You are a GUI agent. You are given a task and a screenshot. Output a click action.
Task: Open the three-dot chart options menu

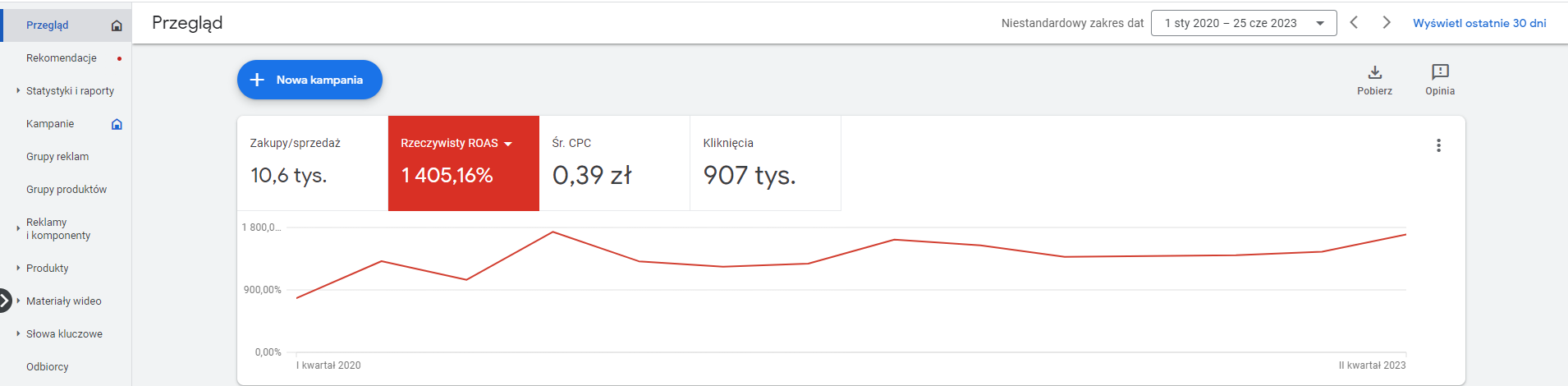tap(1438, 145)
